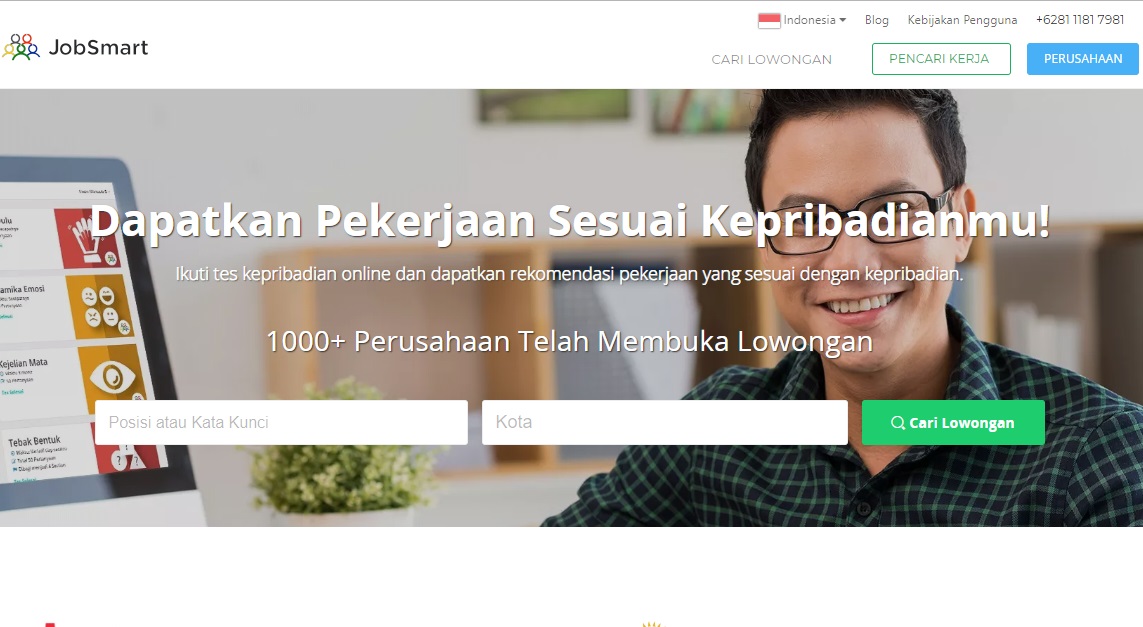The width and height of the screenshot is (1143, 627).
Task: Click the blue PERUSAHAAN button
Action: click(x=1082, y=59)
